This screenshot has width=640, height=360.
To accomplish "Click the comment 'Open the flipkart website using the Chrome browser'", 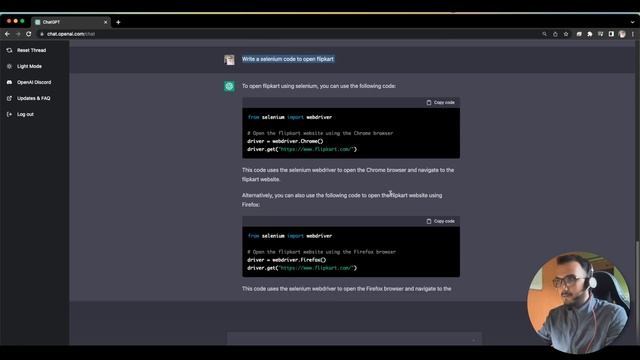I will (320, 133).
